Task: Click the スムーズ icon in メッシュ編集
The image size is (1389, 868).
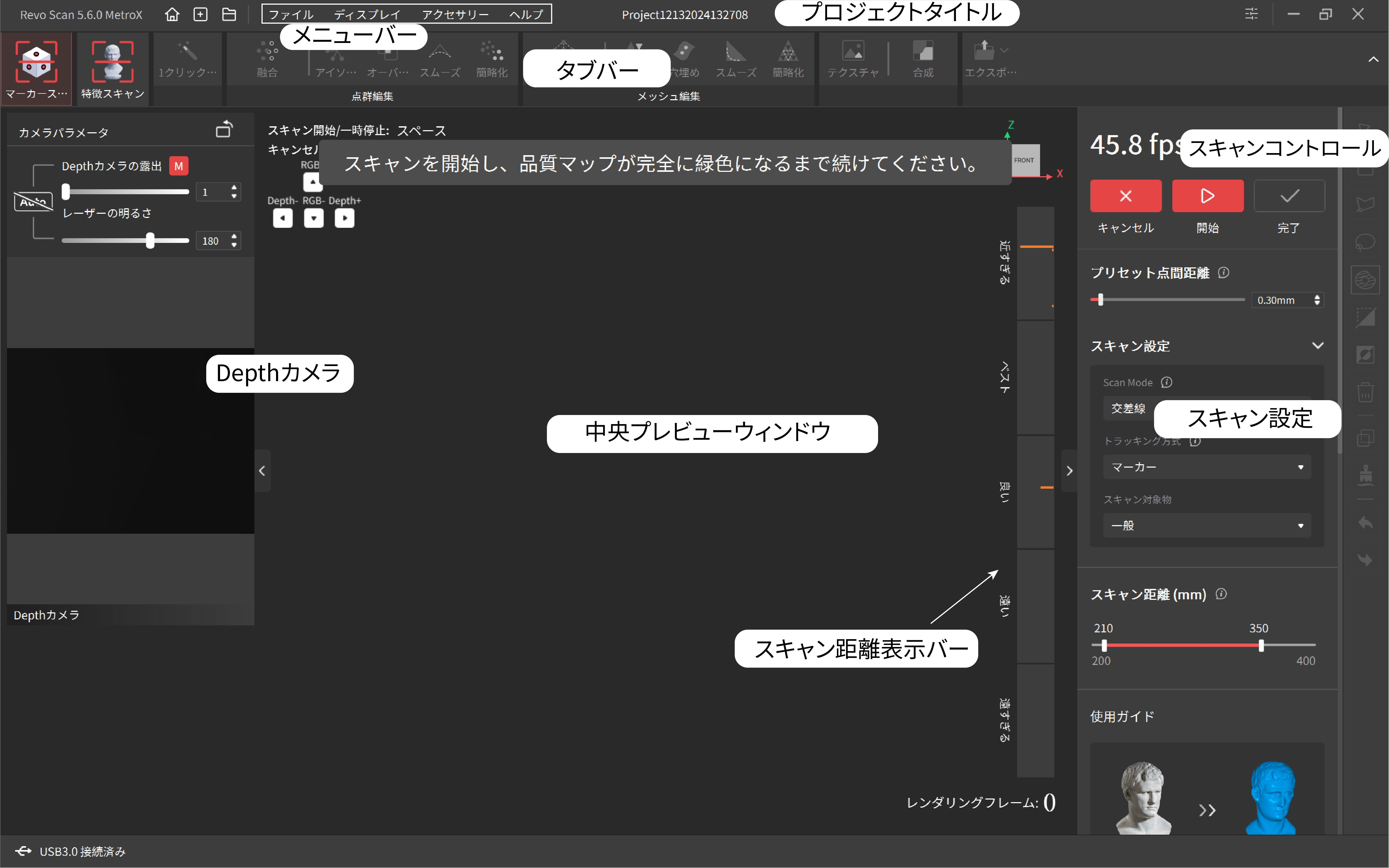Action: point(736,51)
